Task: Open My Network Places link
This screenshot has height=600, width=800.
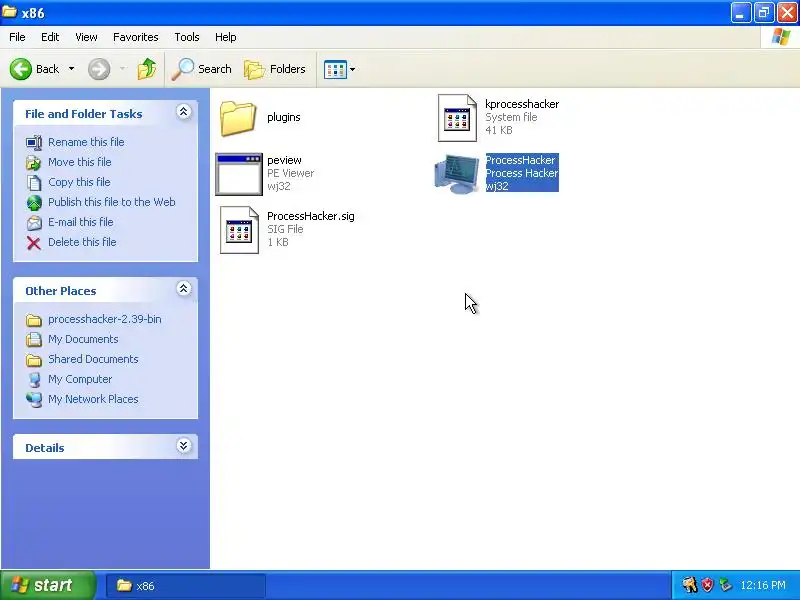Action: [93, 399]
